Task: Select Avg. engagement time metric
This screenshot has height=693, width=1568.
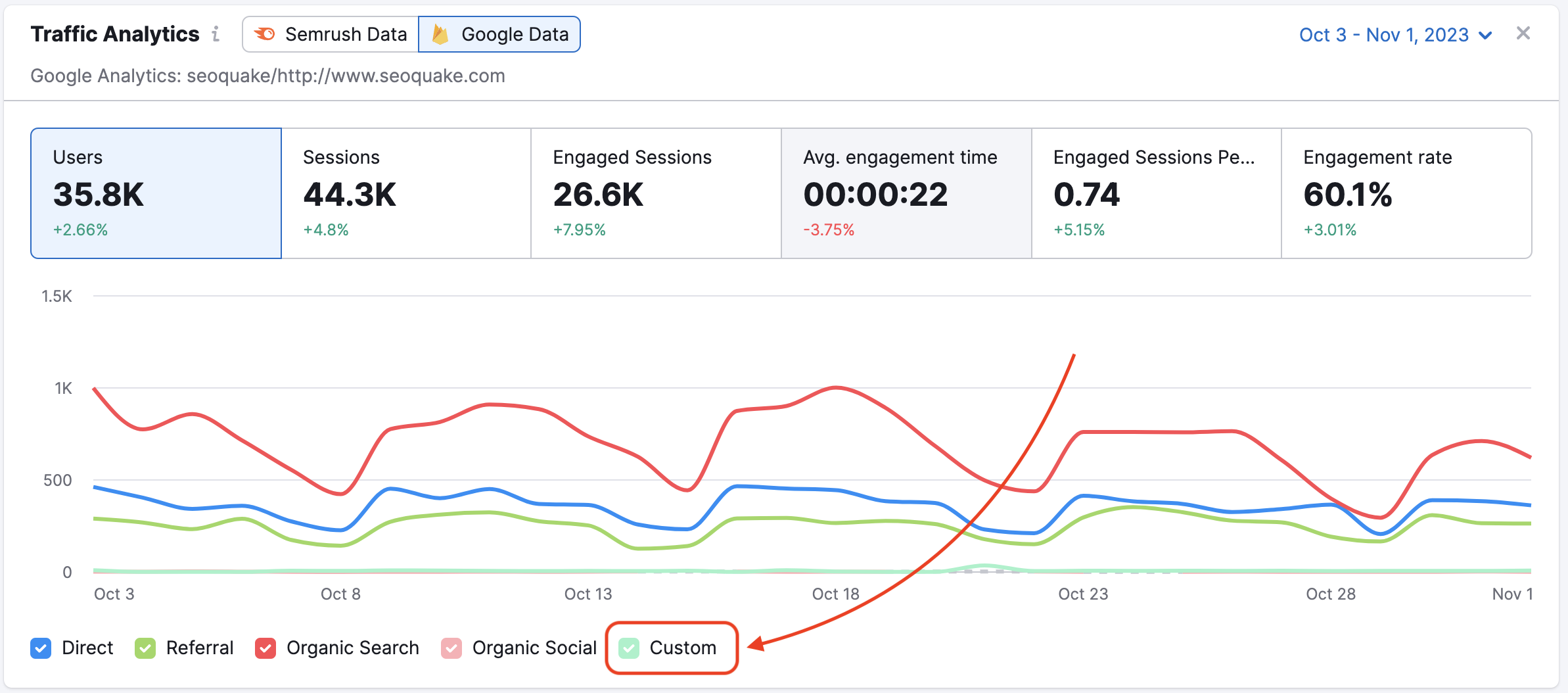Action: (x=906, y=193)
